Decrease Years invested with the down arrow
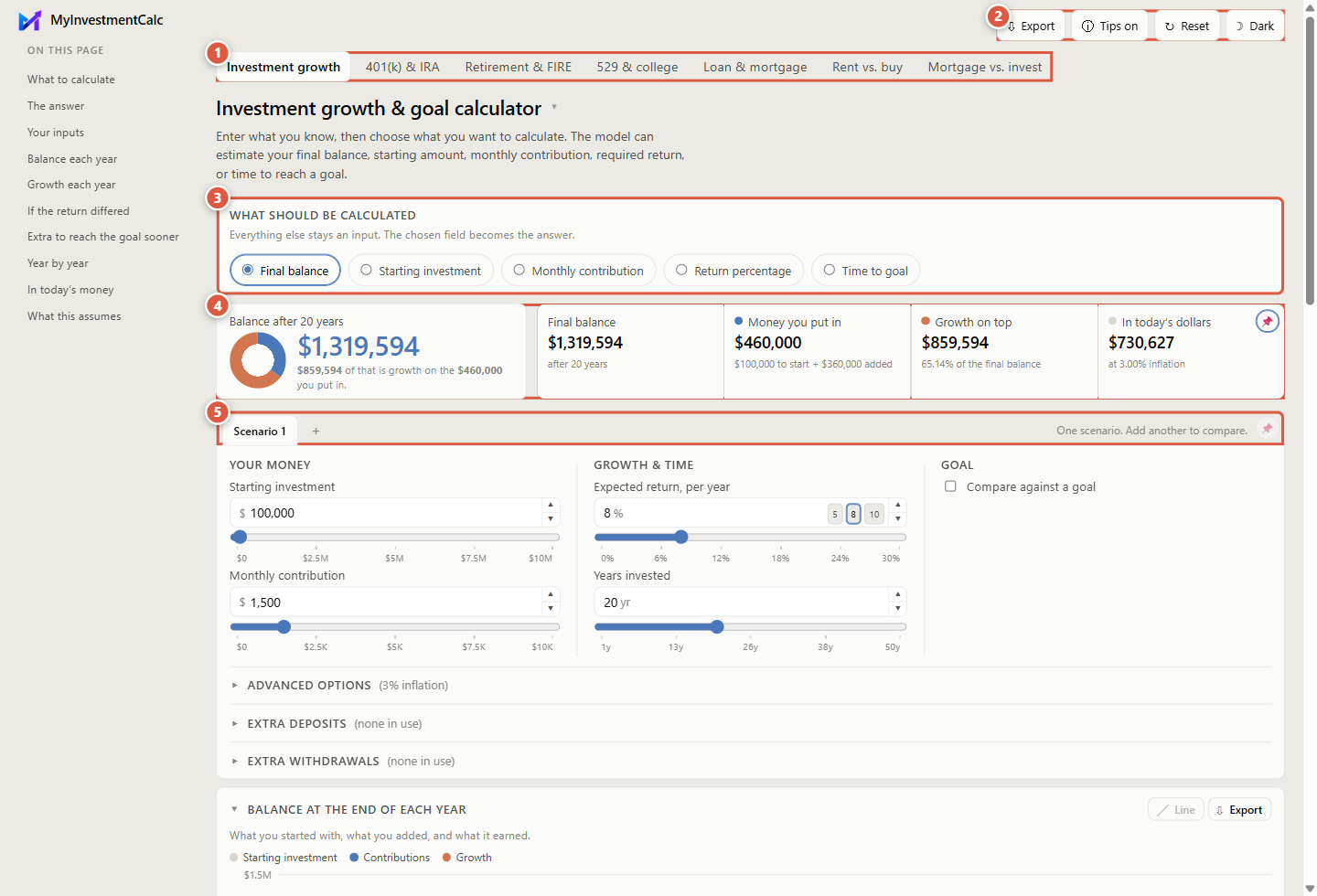 click(898, 609)
